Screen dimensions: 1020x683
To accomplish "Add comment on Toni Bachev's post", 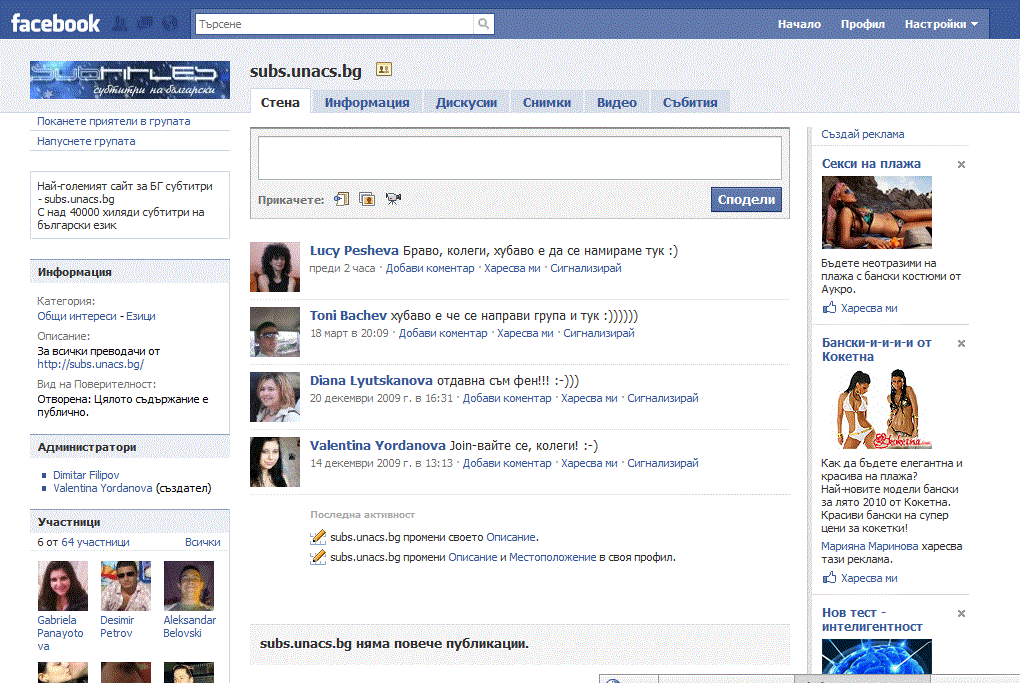I will point(443,333).
